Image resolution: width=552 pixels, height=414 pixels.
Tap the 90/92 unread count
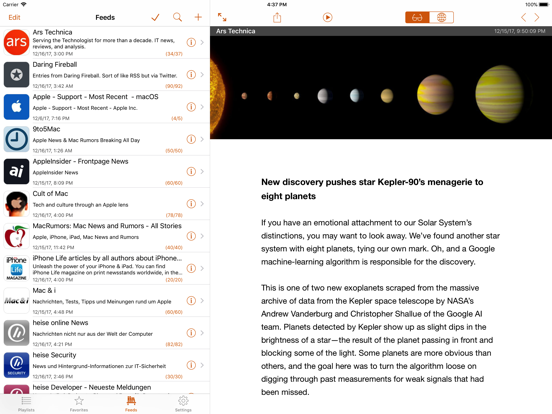[174, 86]
